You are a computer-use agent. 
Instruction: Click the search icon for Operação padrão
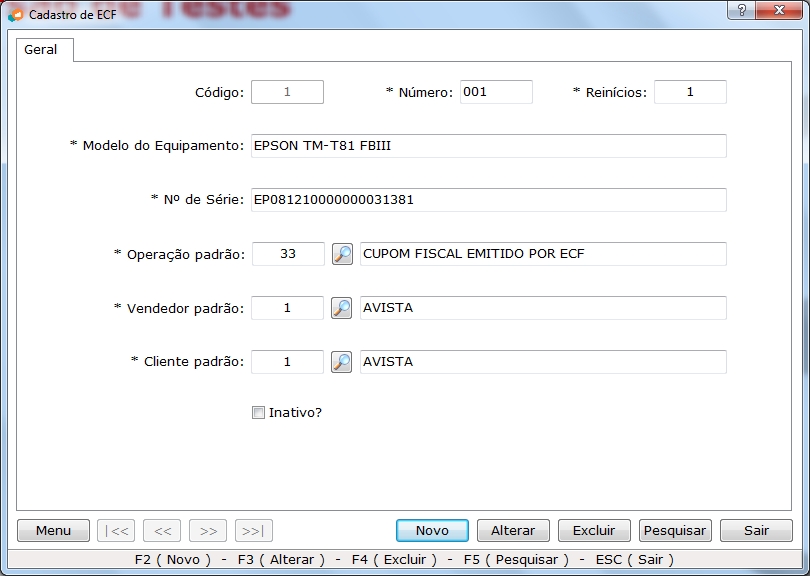[342, 254]
